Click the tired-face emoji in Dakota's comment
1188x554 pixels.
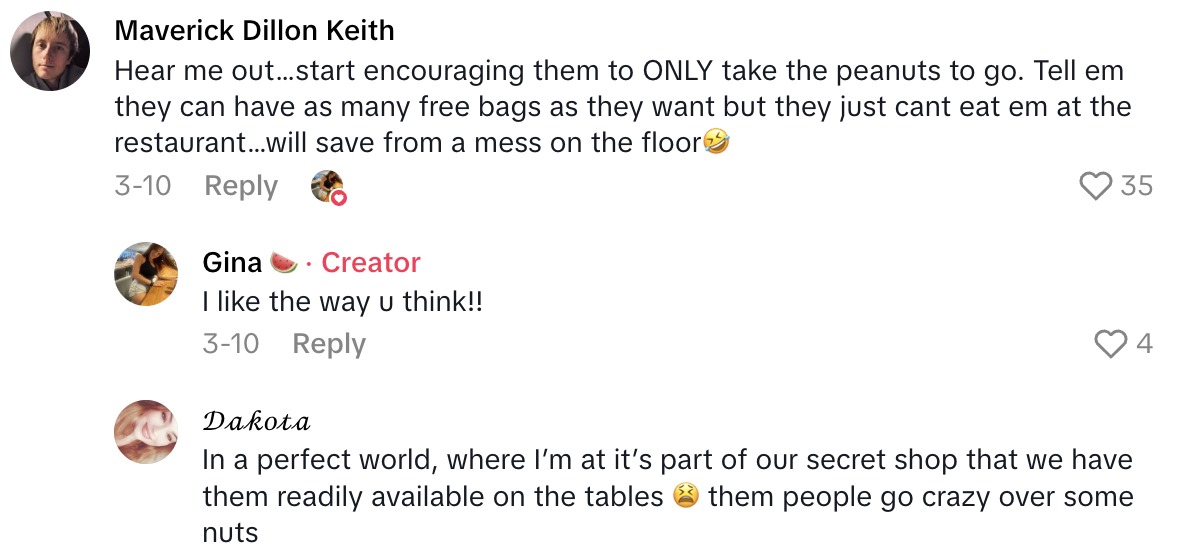coord(685,497)
